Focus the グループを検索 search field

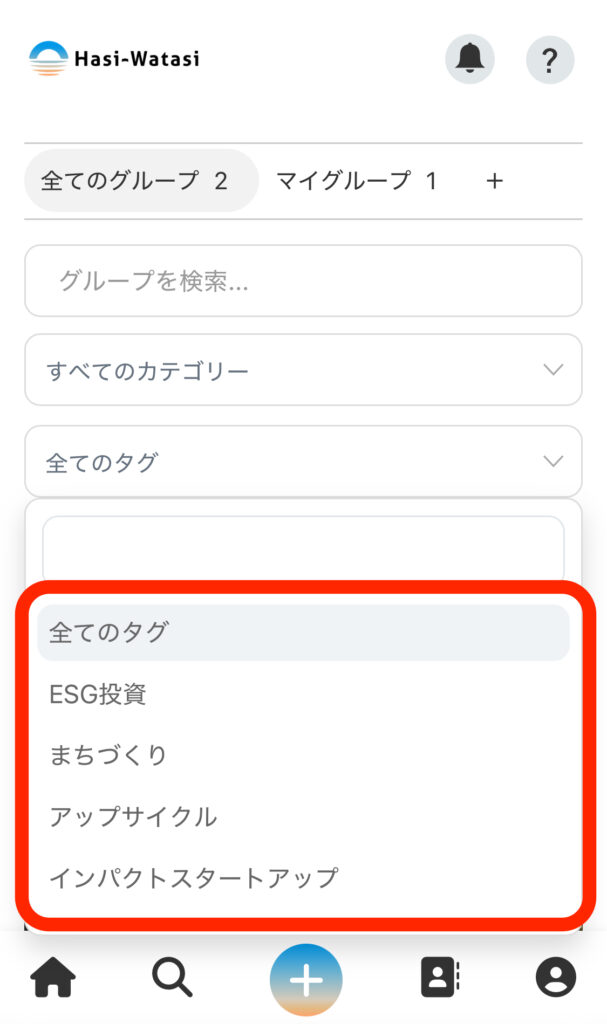(303, 281)
